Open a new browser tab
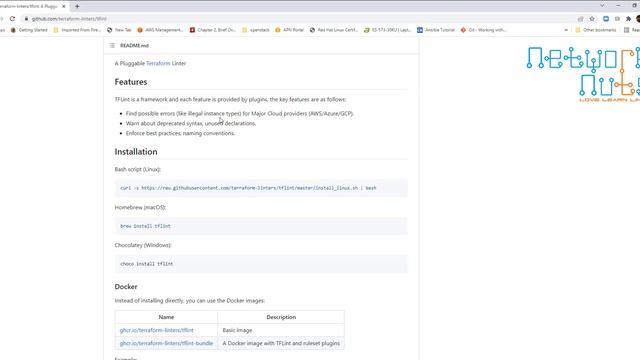The height and width of the screenshot is (360, 640). [77, 6]
